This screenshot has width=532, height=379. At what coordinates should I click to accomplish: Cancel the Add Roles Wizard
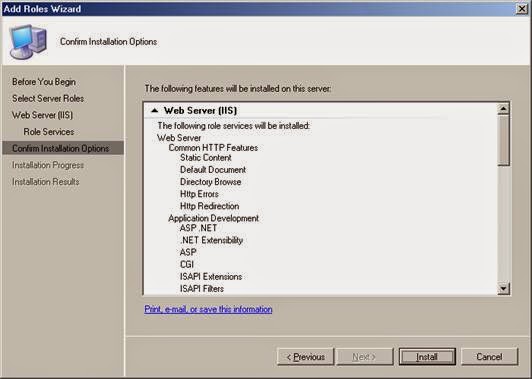click(x=489, y=357)
